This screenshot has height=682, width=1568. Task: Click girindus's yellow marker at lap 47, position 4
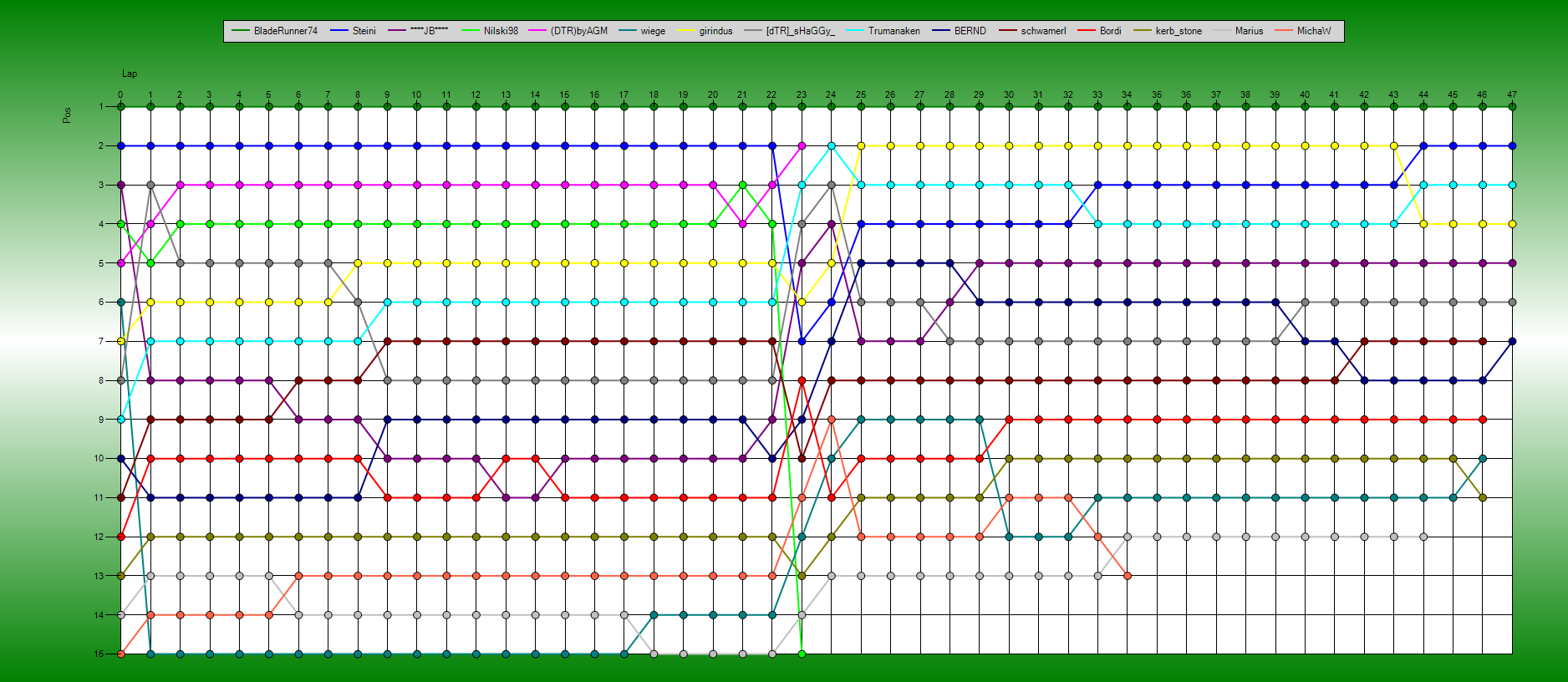tap(1512, 224)
